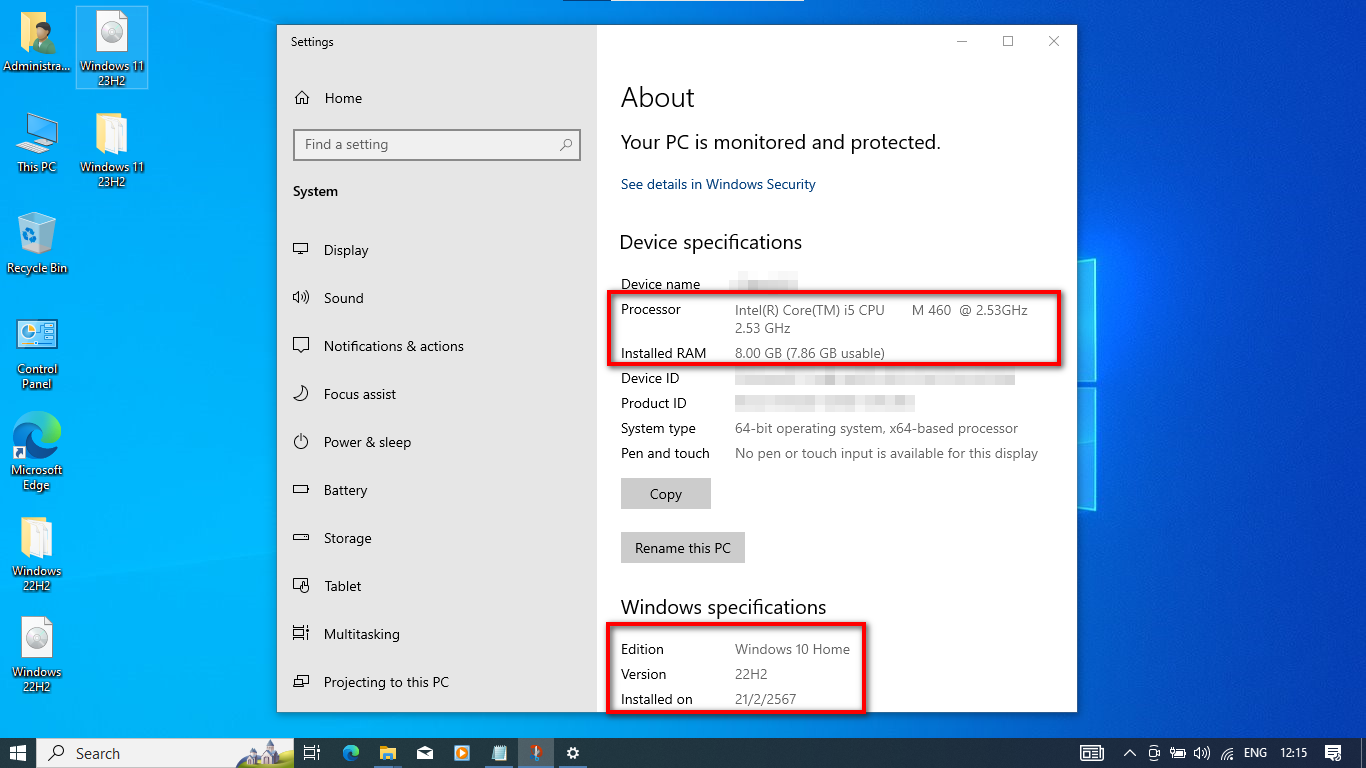Click the Windows 10 Home edition value
Screen dimensions: 1366x768
792,649
